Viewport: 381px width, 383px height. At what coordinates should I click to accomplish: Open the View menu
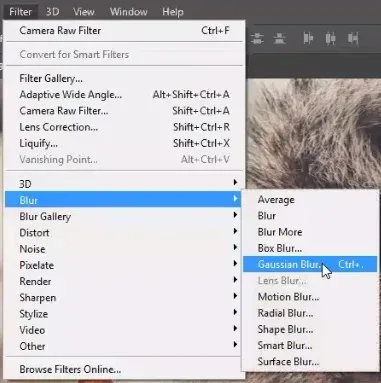point(84,12)
